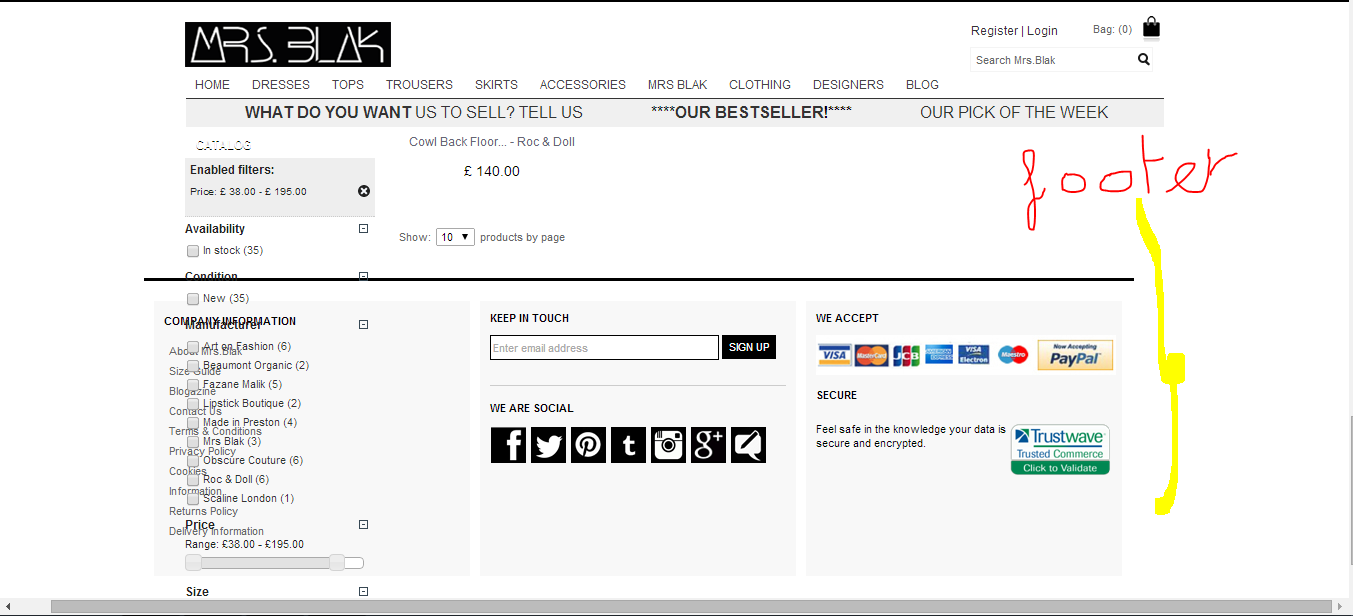Click the shopping bag icon

coord(1151,27)
